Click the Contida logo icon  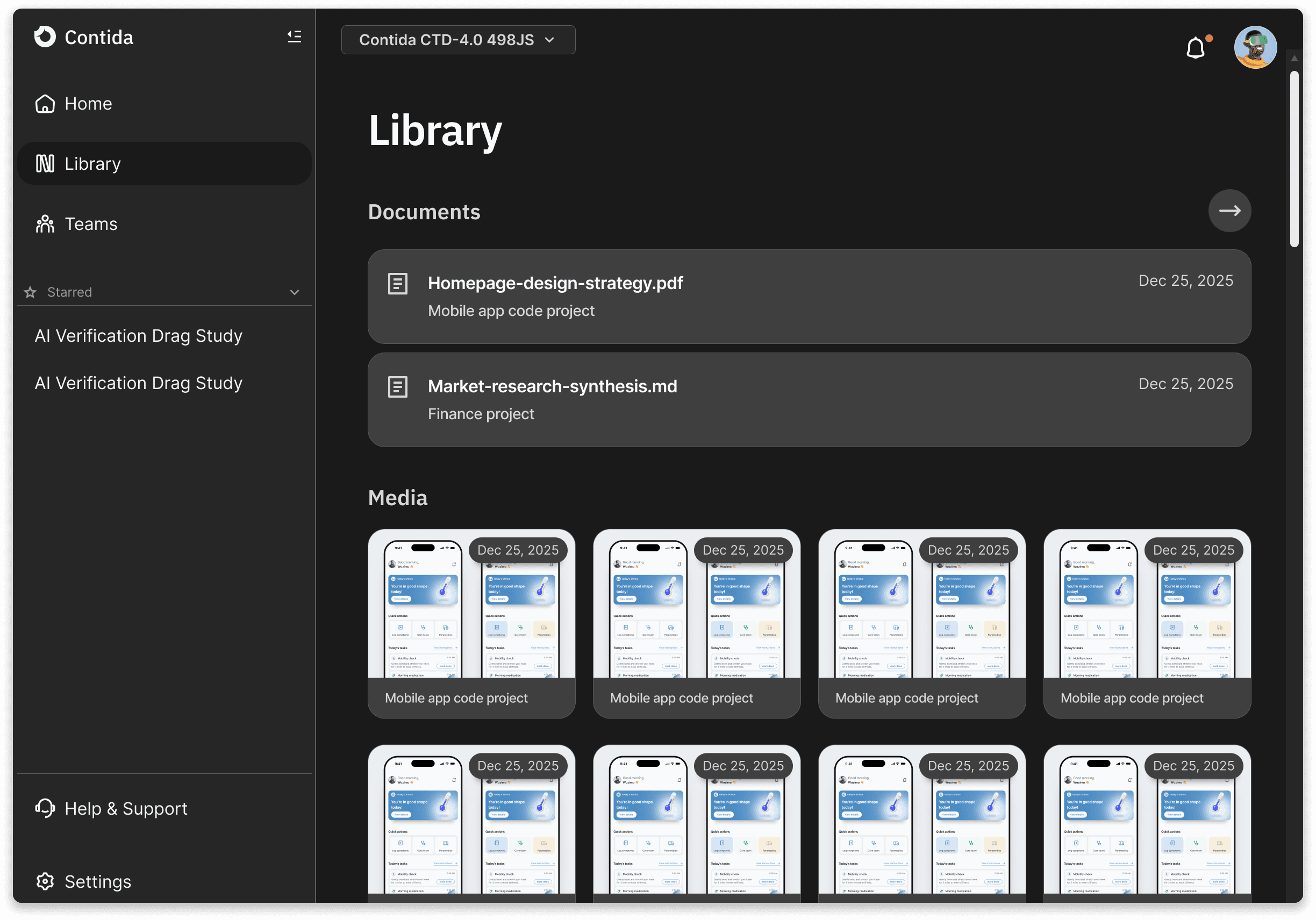tap(45, 37)
